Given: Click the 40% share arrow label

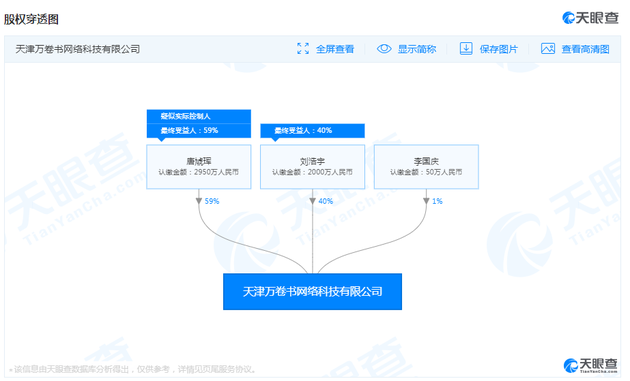Looking at the screenshot, I should (x=325, y=201).
